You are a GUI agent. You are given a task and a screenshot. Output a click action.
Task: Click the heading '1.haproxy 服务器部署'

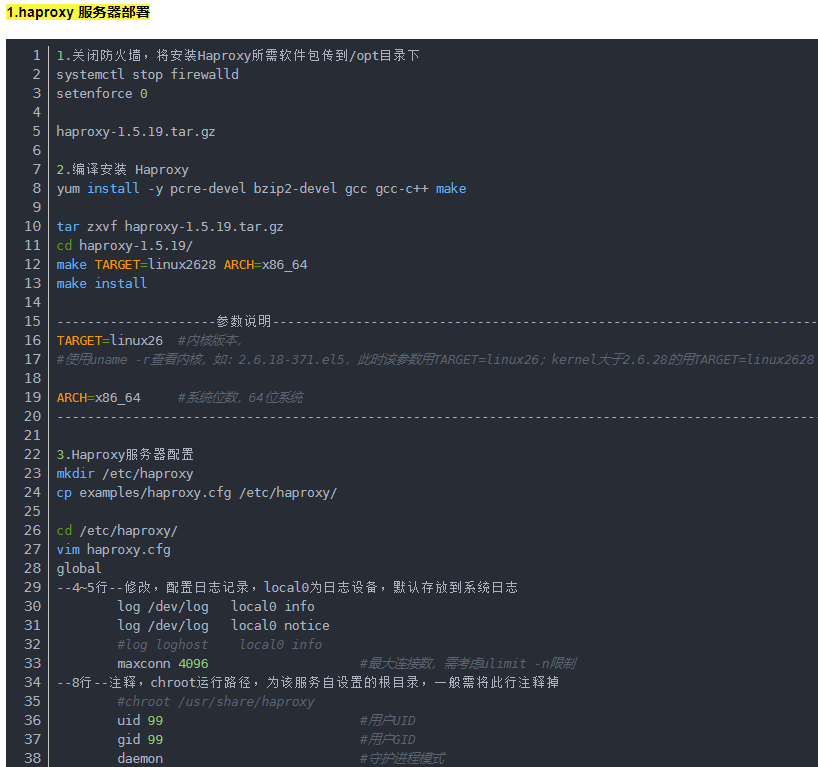(x=78, y=12)
